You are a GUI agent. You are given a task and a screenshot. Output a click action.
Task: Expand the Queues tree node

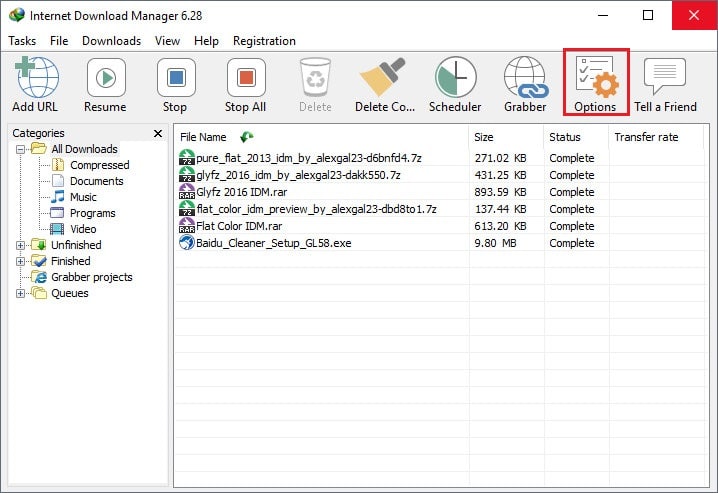tap(20, 293)
